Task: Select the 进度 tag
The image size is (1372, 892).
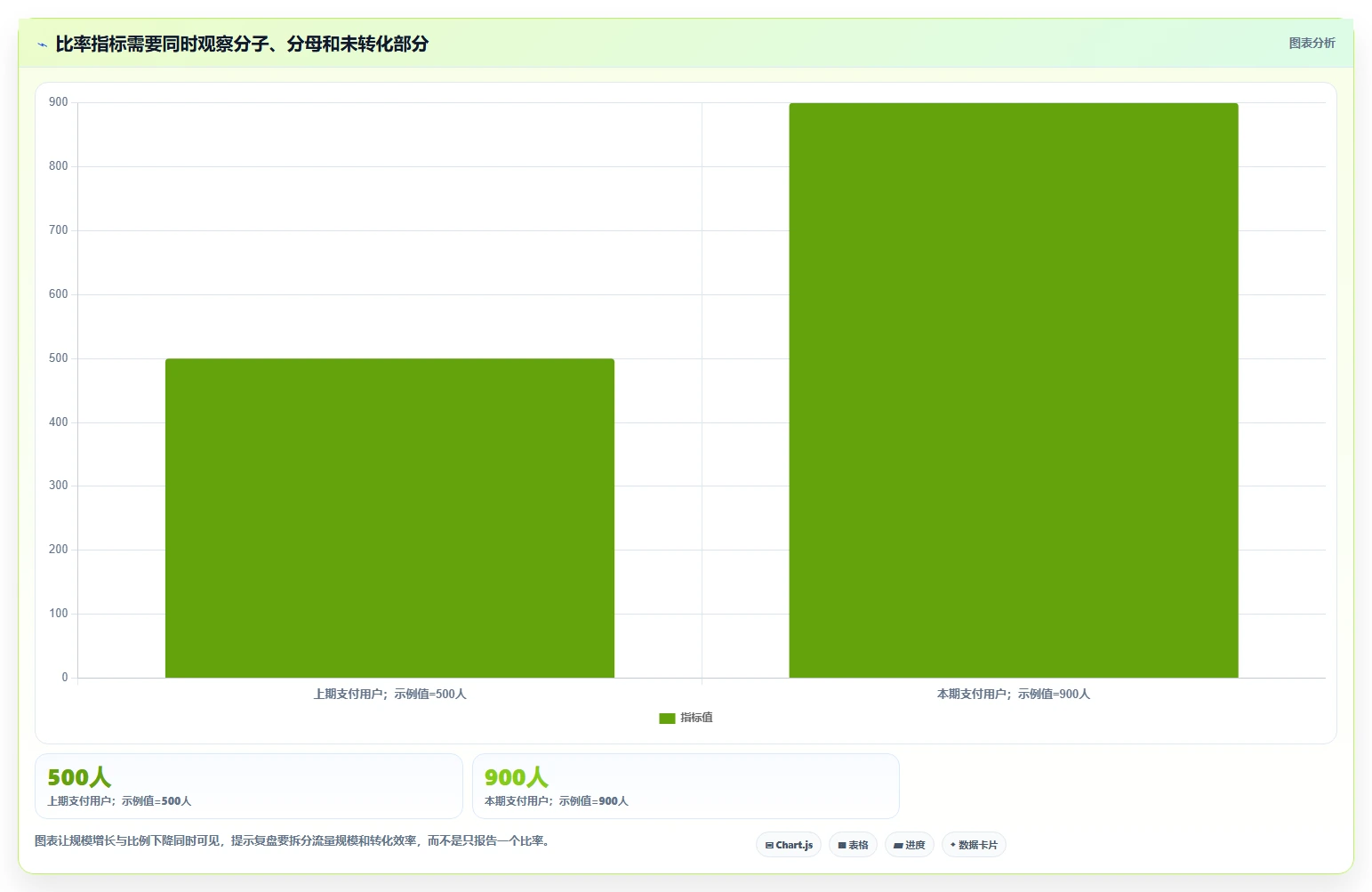Action: 909,845
